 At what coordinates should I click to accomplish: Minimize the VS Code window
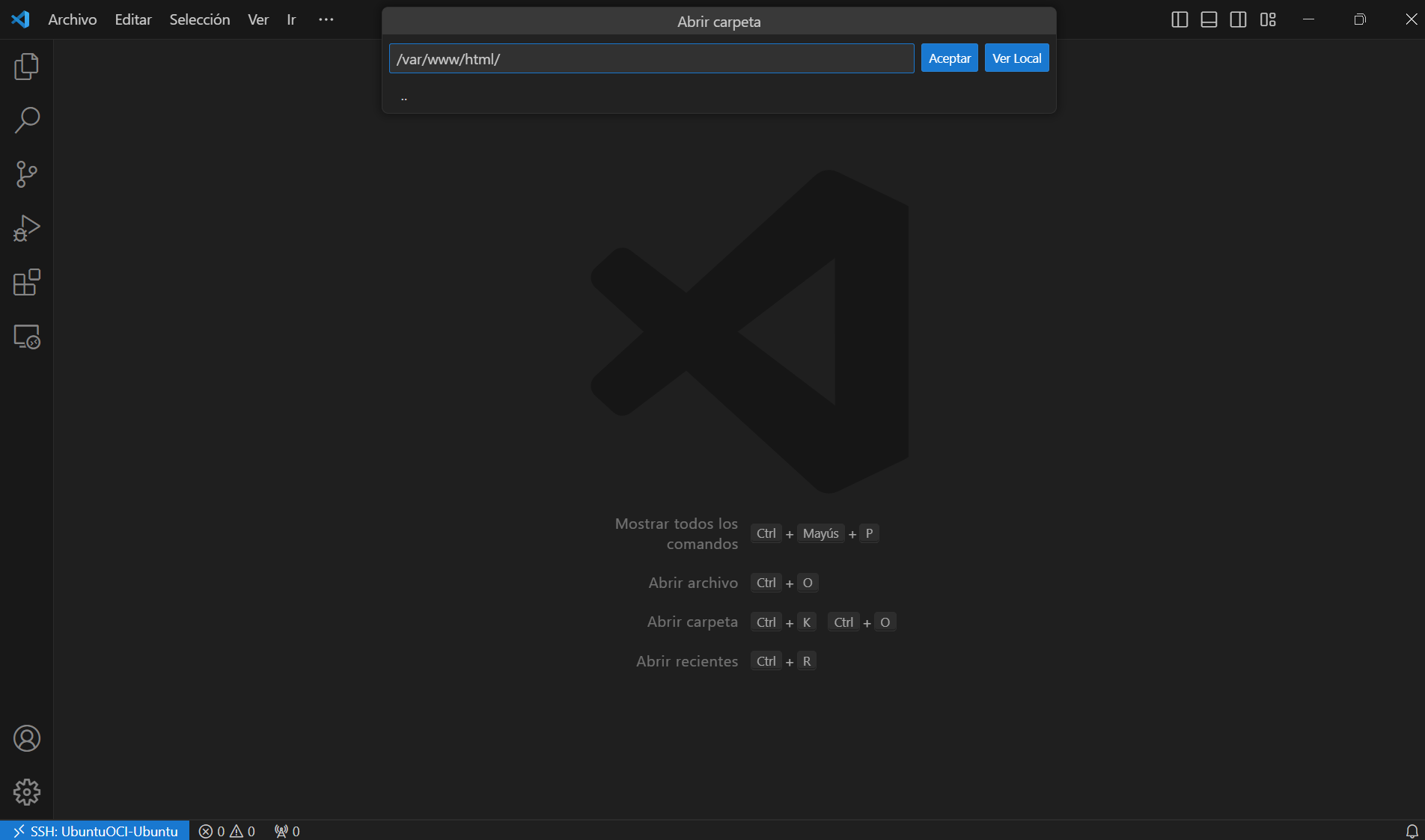pyautogui.click(x=1308, y=19)
